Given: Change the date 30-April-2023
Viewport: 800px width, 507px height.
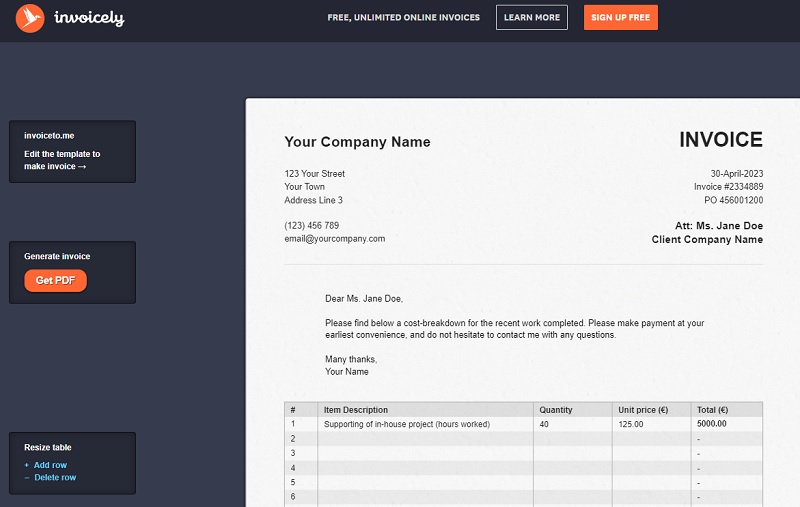Looking at the screenshot, I should click(737, 174).
